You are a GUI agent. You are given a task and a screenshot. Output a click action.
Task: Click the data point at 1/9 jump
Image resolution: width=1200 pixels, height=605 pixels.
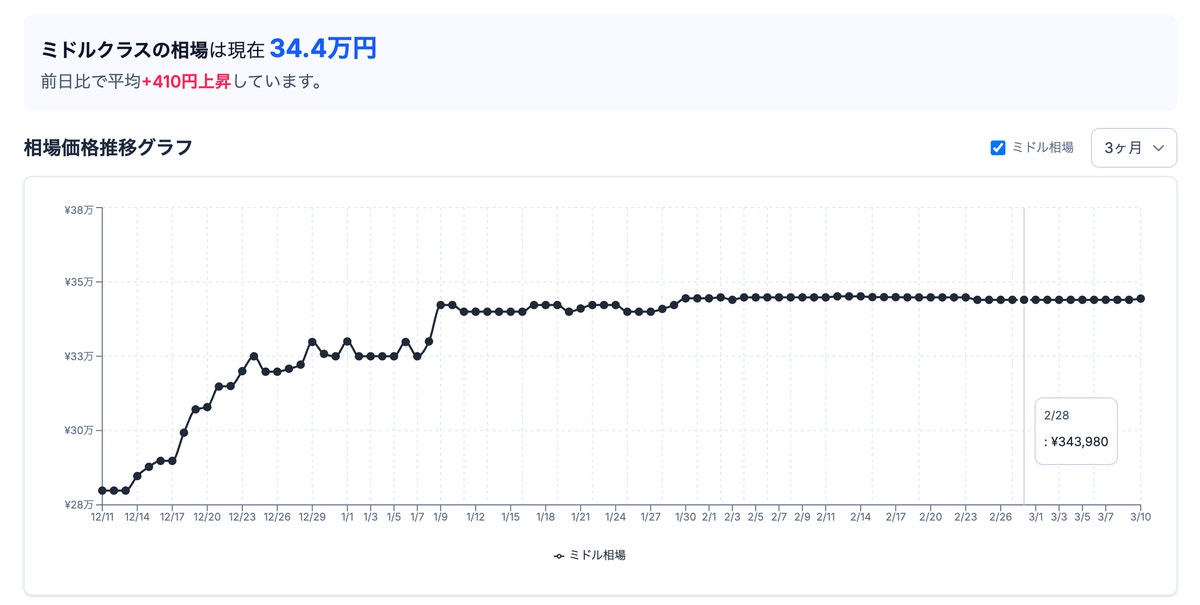point(440,304)
